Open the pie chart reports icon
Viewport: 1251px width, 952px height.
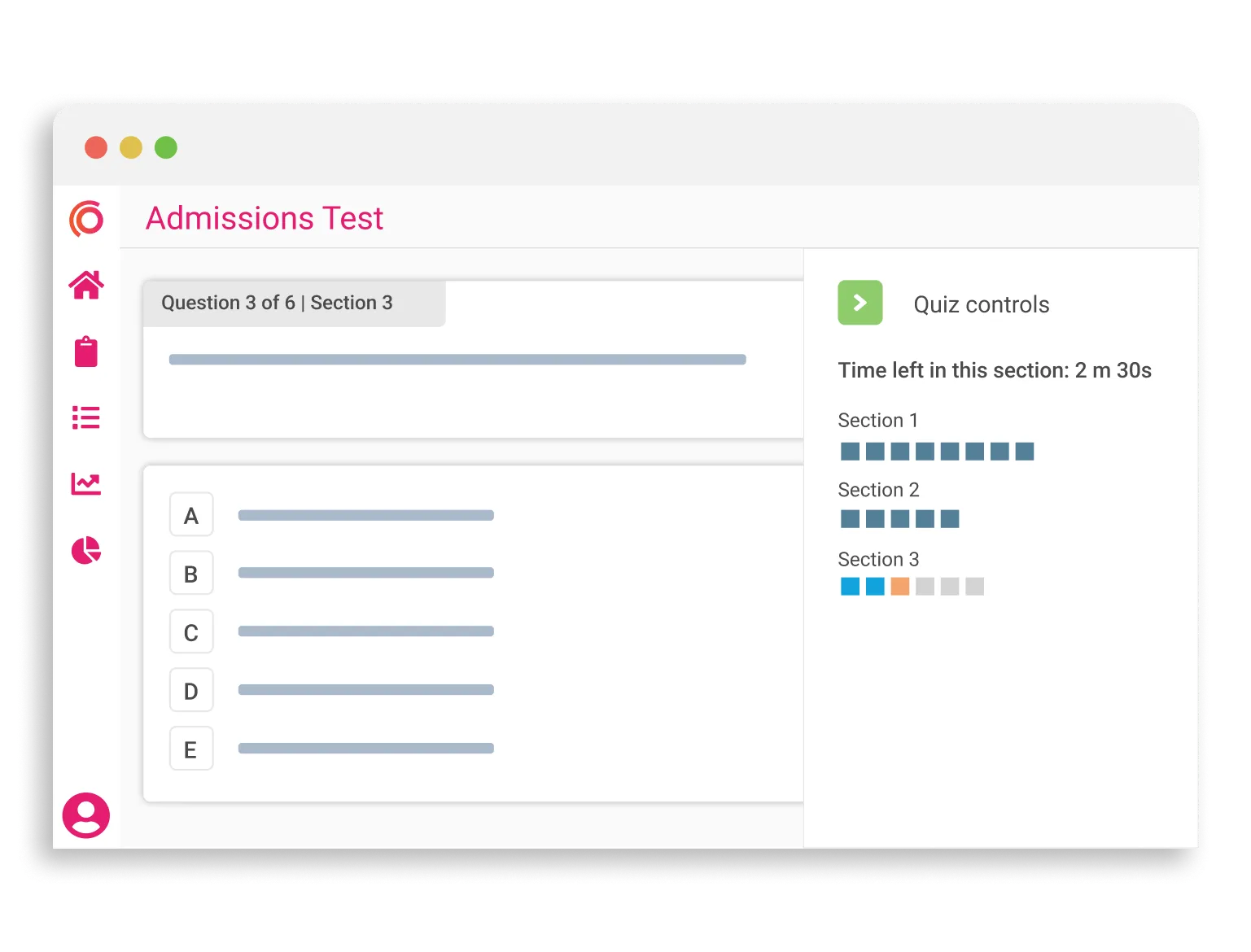86,549
